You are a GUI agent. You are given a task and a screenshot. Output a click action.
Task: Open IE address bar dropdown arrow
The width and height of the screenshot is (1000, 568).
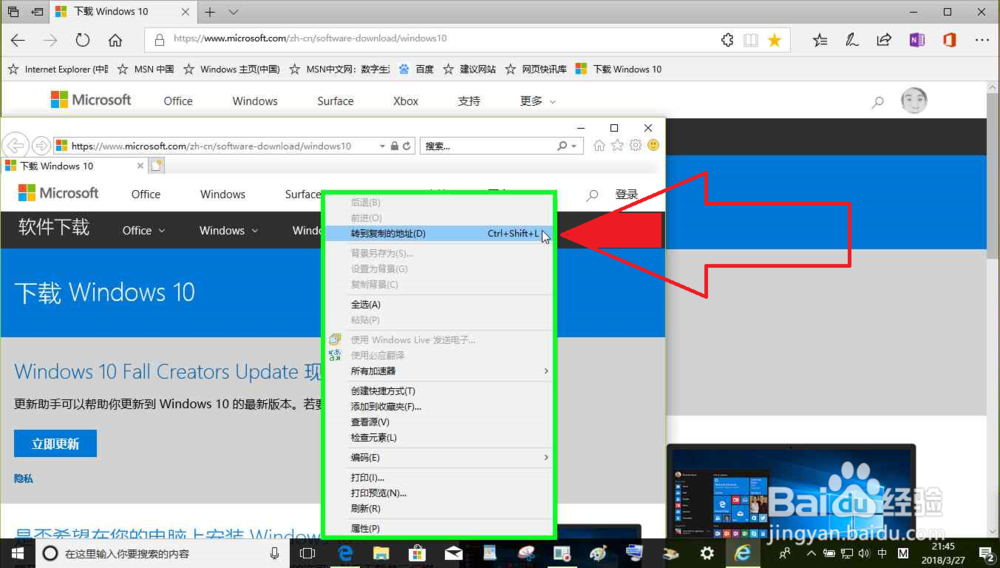click(x=382, y=146)
